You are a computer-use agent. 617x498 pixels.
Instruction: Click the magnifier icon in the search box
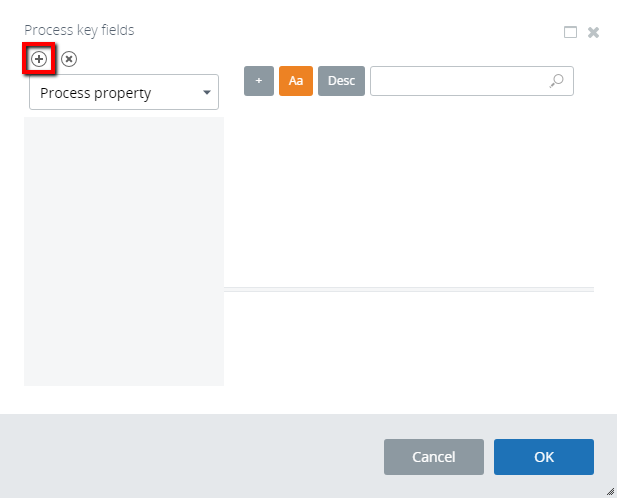557,81
